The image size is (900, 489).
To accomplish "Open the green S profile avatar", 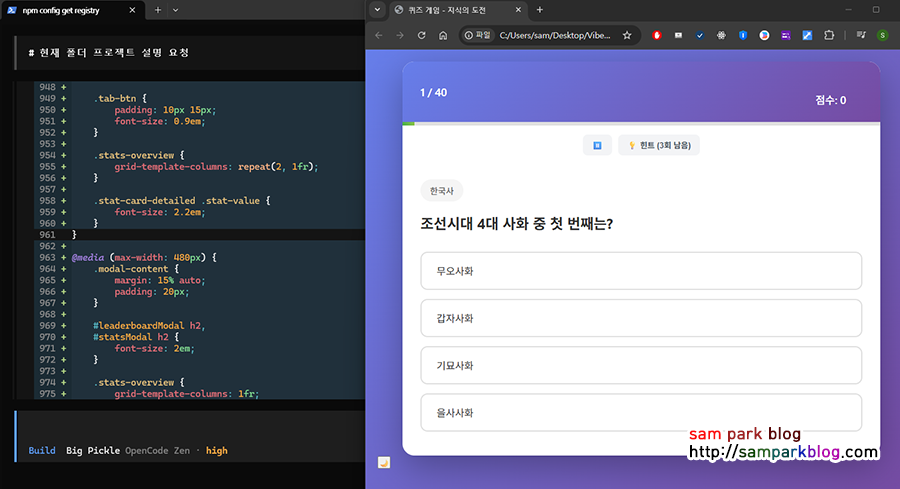I will (x=883, y=36).
